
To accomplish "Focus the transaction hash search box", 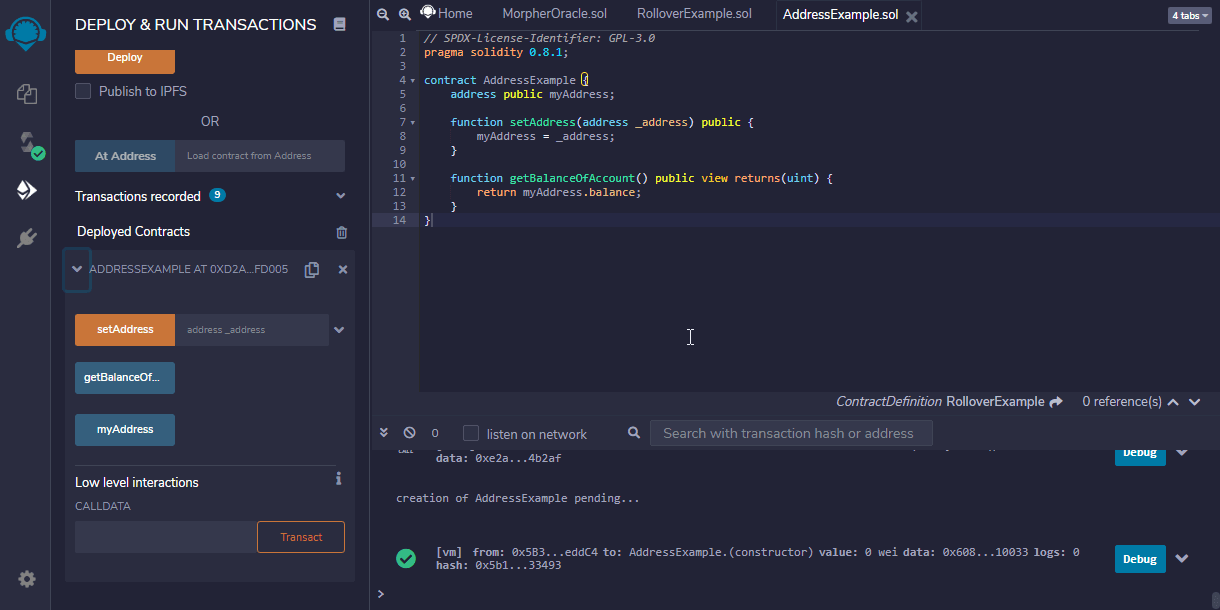I will (791, 433).
